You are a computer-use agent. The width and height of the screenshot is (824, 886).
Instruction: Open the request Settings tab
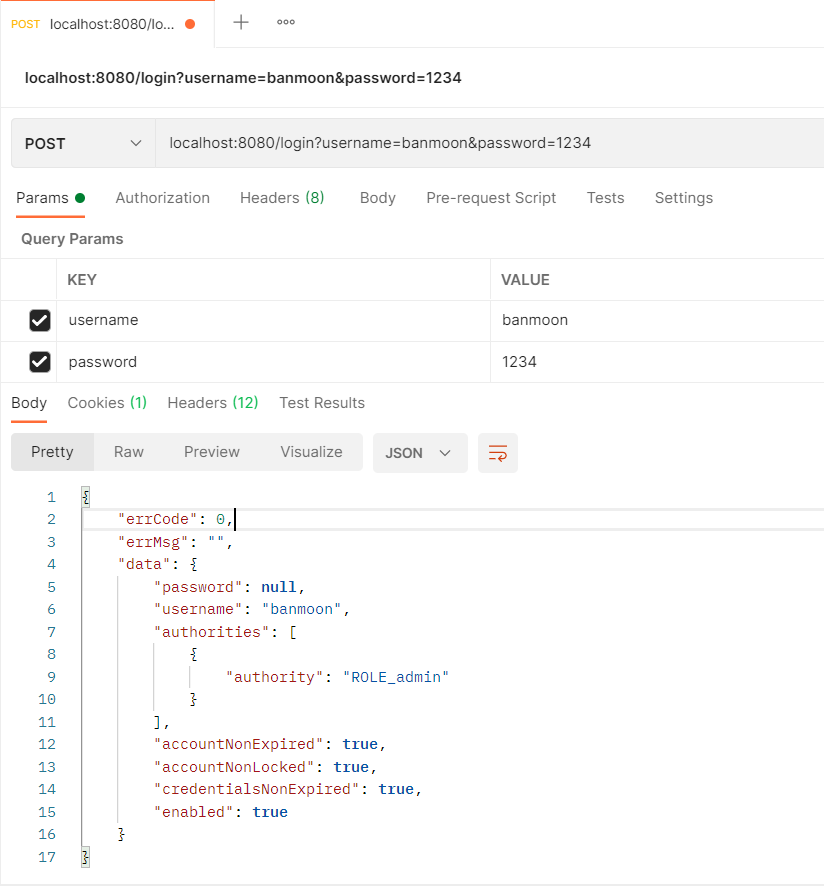(683, 198)
